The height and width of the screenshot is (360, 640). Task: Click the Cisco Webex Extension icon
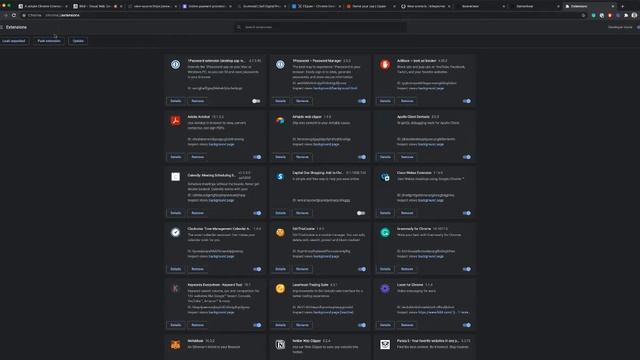click(385, 177)
